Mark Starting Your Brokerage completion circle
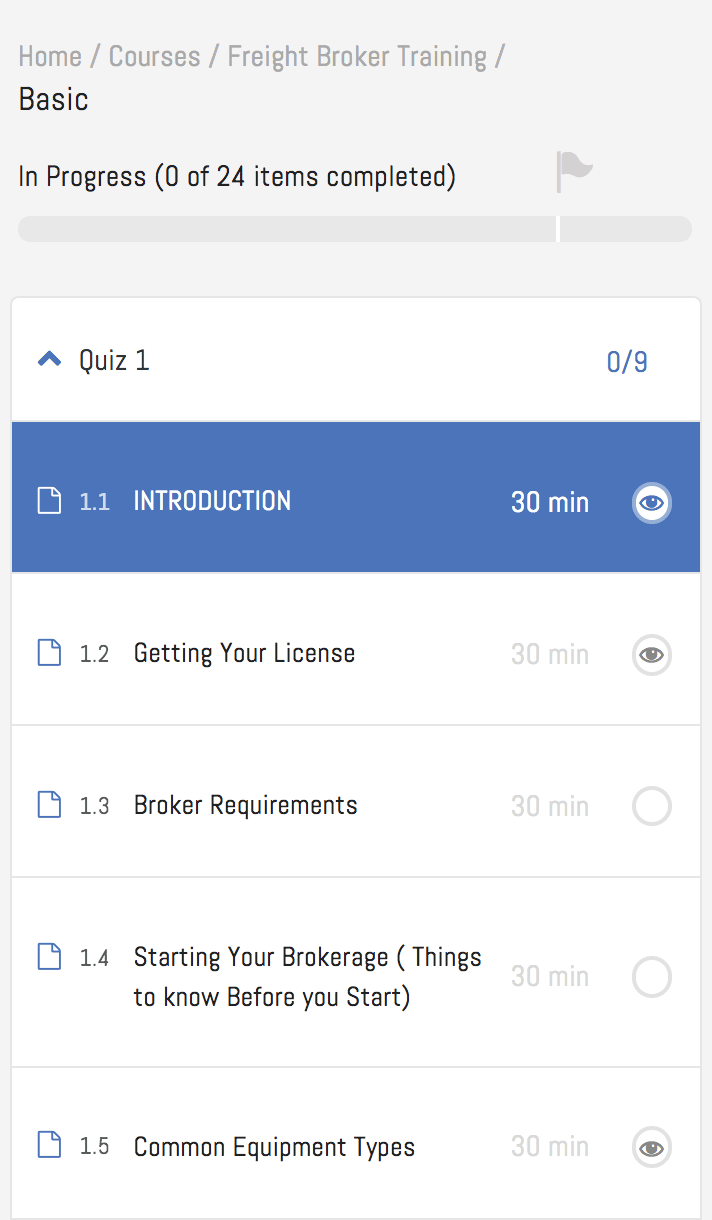The width and height of the screenshot is (712, 1220). [x=652, y=977]
